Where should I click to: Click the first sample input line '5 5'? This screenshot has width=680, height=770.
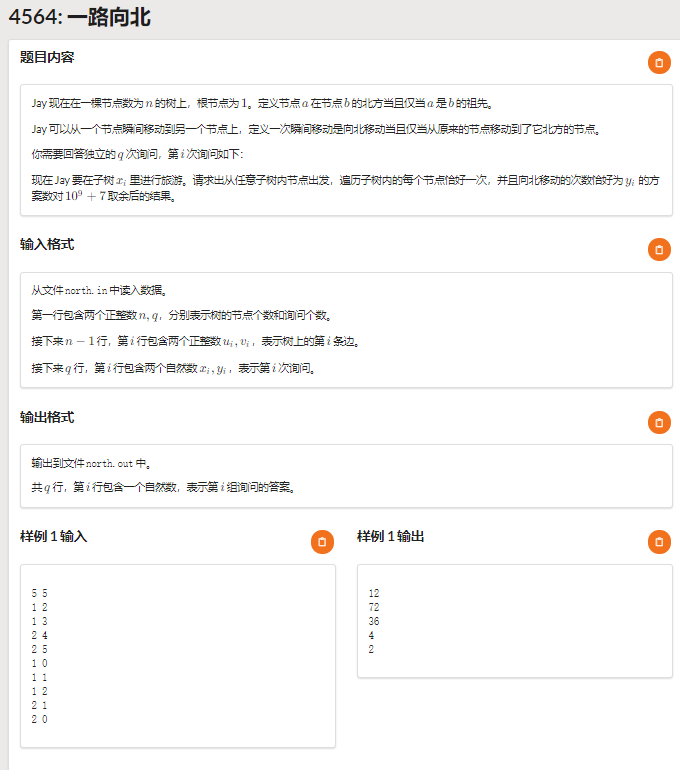40,594
